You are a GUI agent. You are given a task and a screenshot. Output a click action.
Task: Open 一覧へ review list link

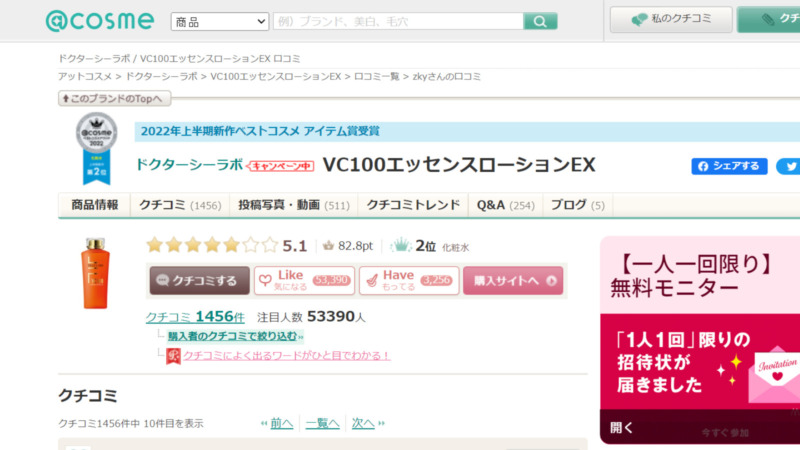coord(322,423)
